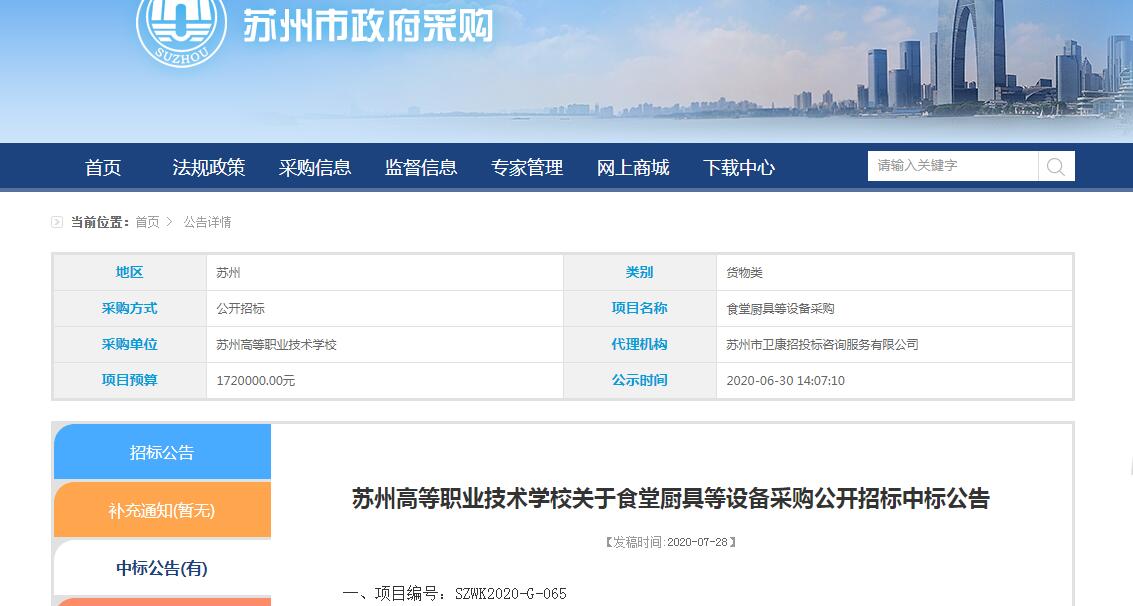Select the 补充通知(暂无) tab

tap(163, 510)
